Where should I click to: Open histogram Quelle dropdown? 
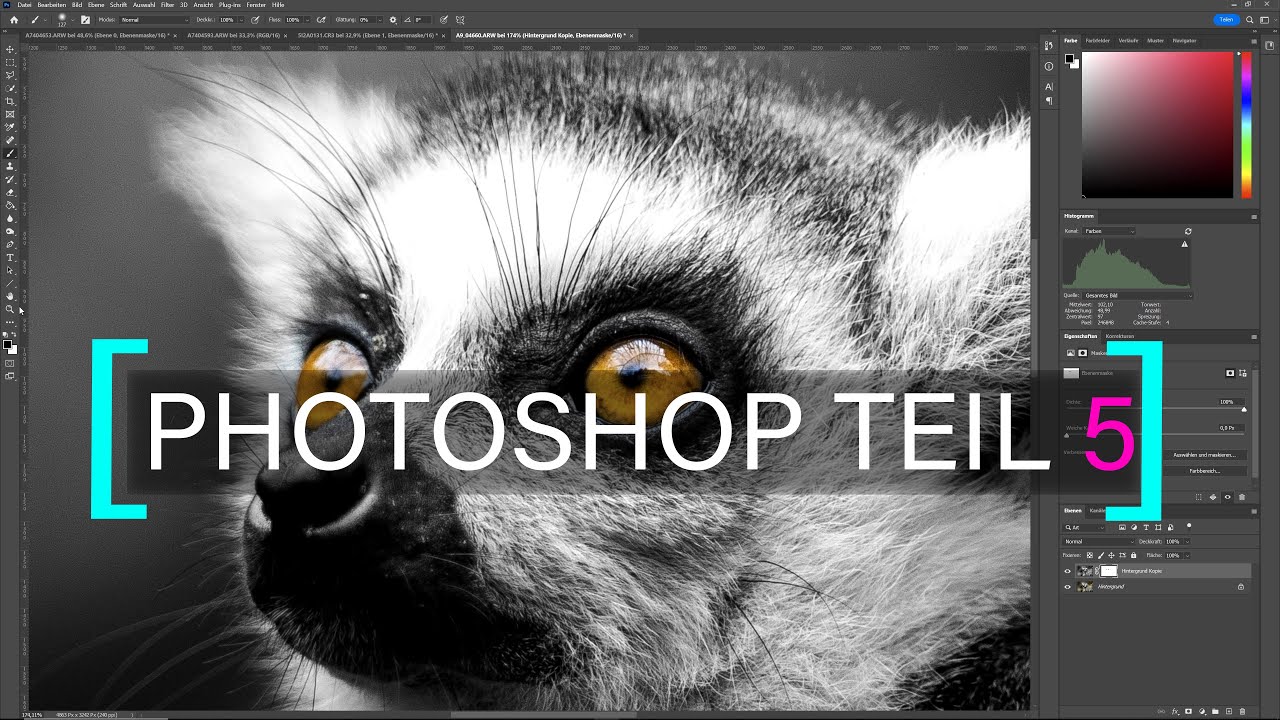1137,295
